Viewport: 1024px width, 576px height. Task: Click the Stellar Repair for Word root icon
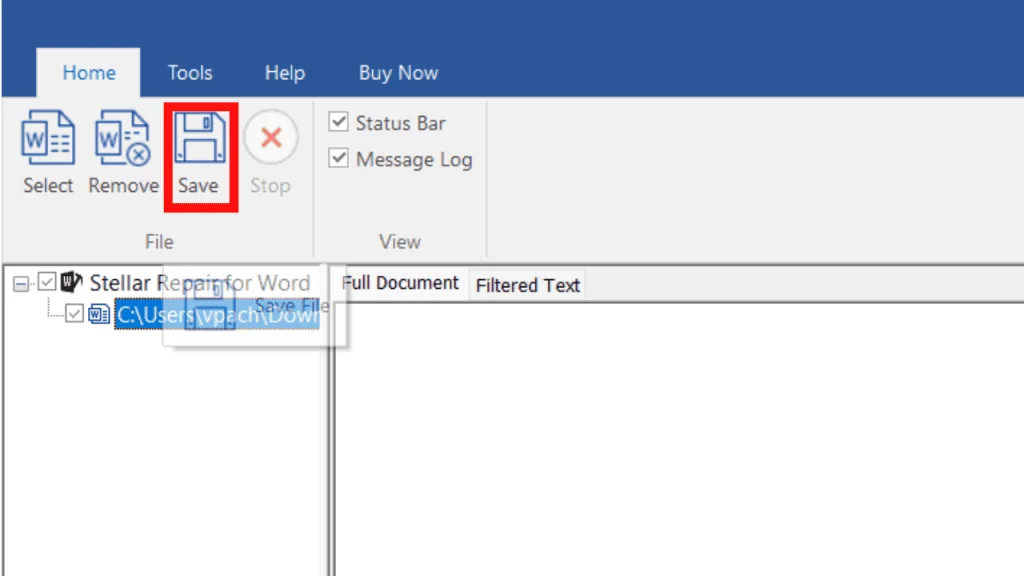pos(68,283)
